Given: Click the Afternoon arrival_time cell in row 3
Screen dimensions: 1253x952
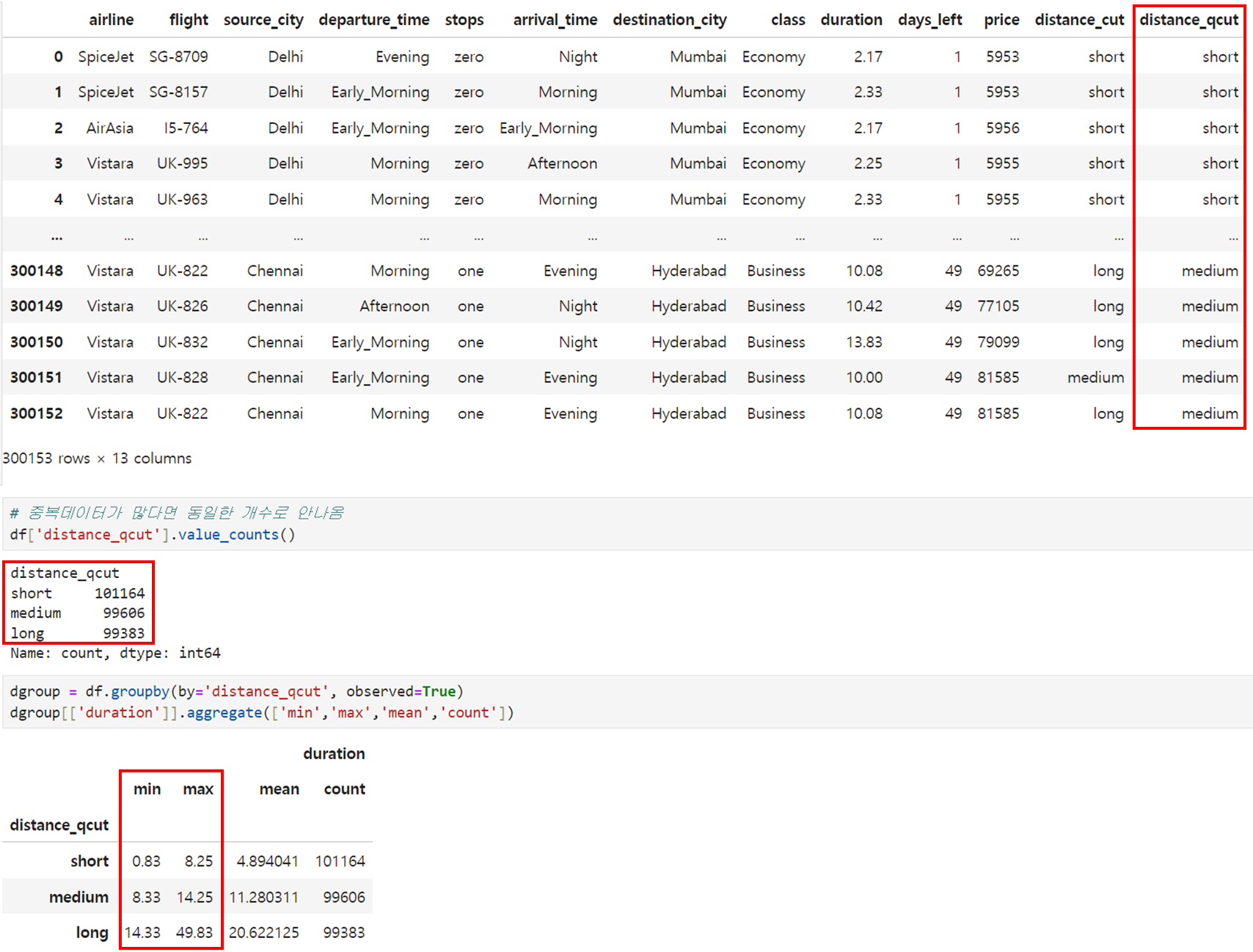Looking at the screenshot, I should (x=563, y=163).
